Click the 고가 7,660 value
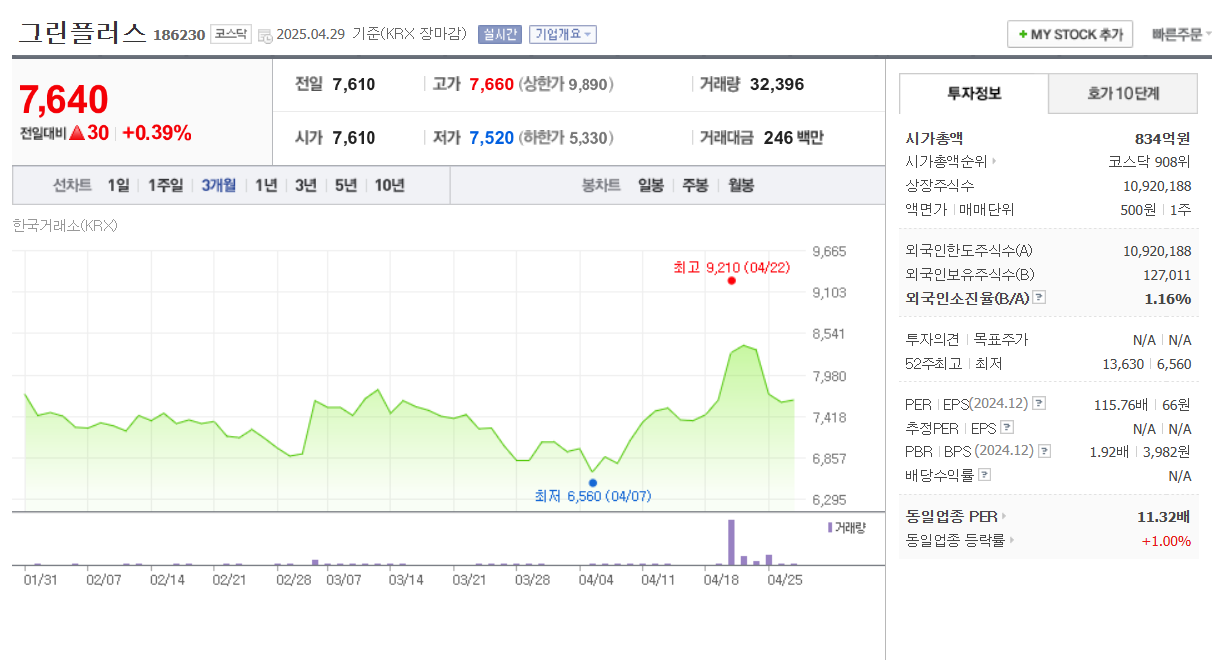Screen dimensions: 1219x660 coord(491,84)
